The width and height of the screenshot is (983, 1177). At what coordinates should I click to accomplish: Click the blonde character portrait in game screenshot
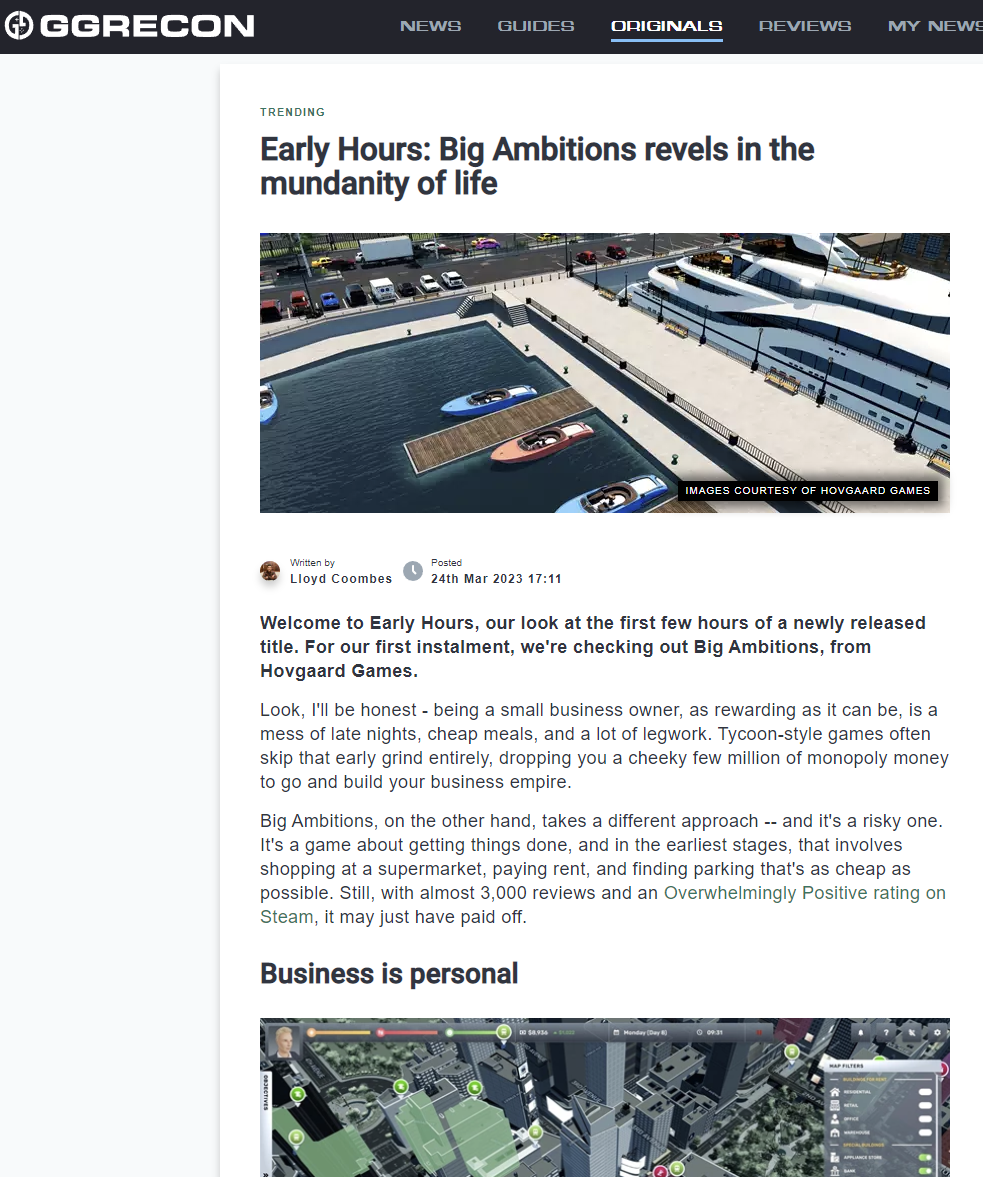[x=284, y=1042]
